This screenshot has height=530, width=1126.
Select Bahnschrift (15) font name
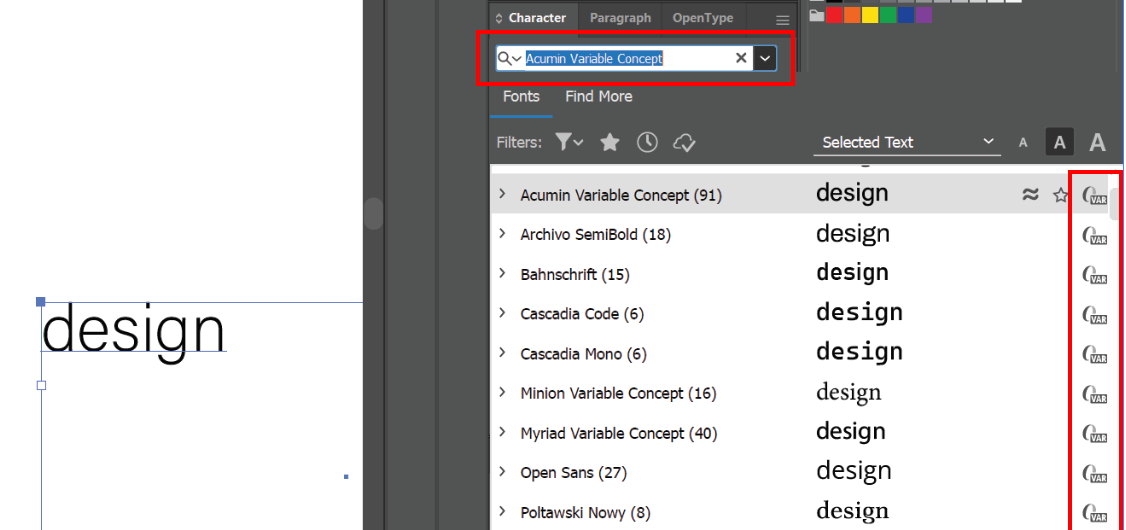coord(575,274)
